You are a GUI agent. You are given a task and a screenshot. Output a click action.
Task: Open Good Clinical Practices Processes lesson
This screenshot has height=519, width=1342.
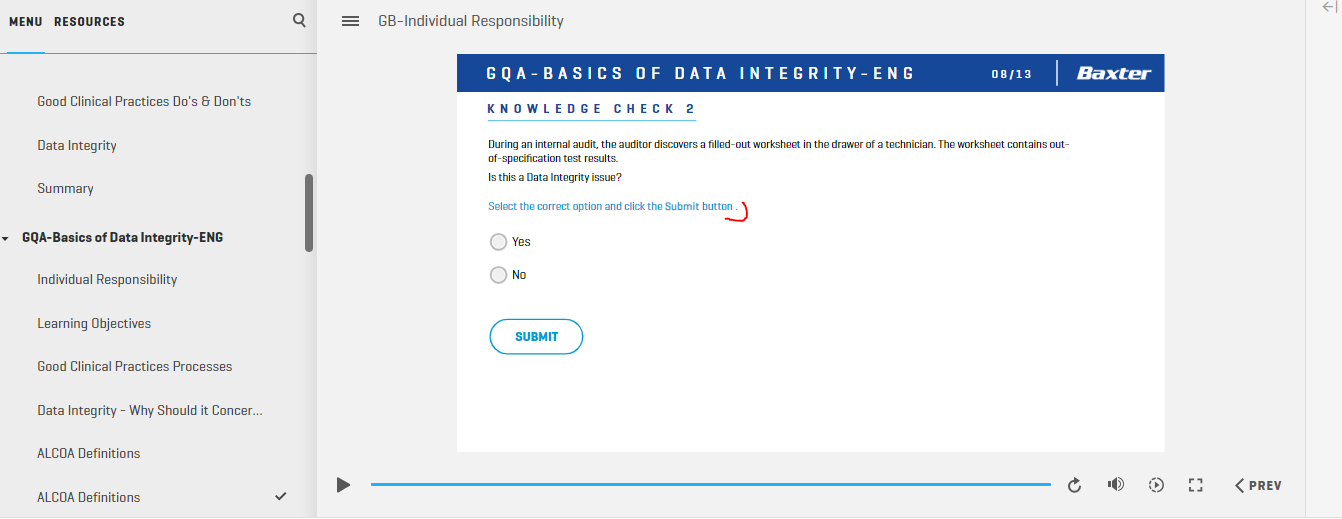(x=135, y=366)
